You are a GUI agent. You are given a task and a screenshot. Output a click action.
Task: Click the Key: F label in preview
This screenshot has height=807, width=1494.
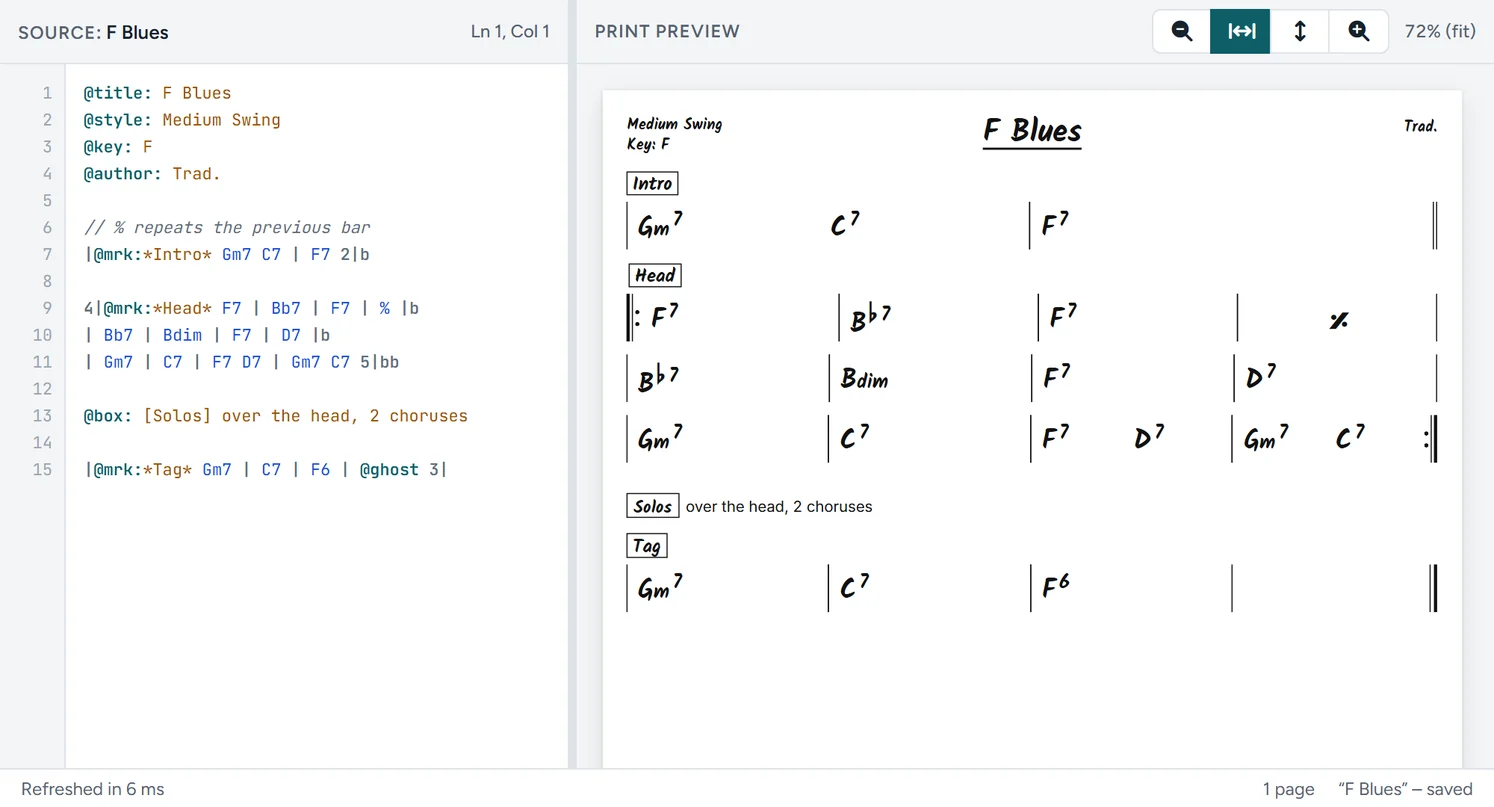tap(648, 144)
